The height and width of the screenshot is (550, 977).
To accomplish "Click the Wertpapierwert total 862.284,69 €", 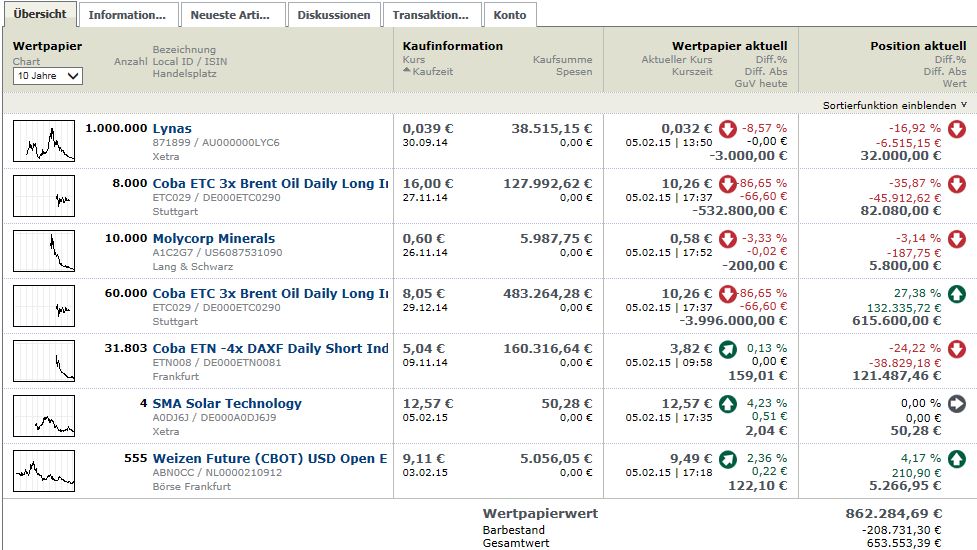I will click(894, 514).
